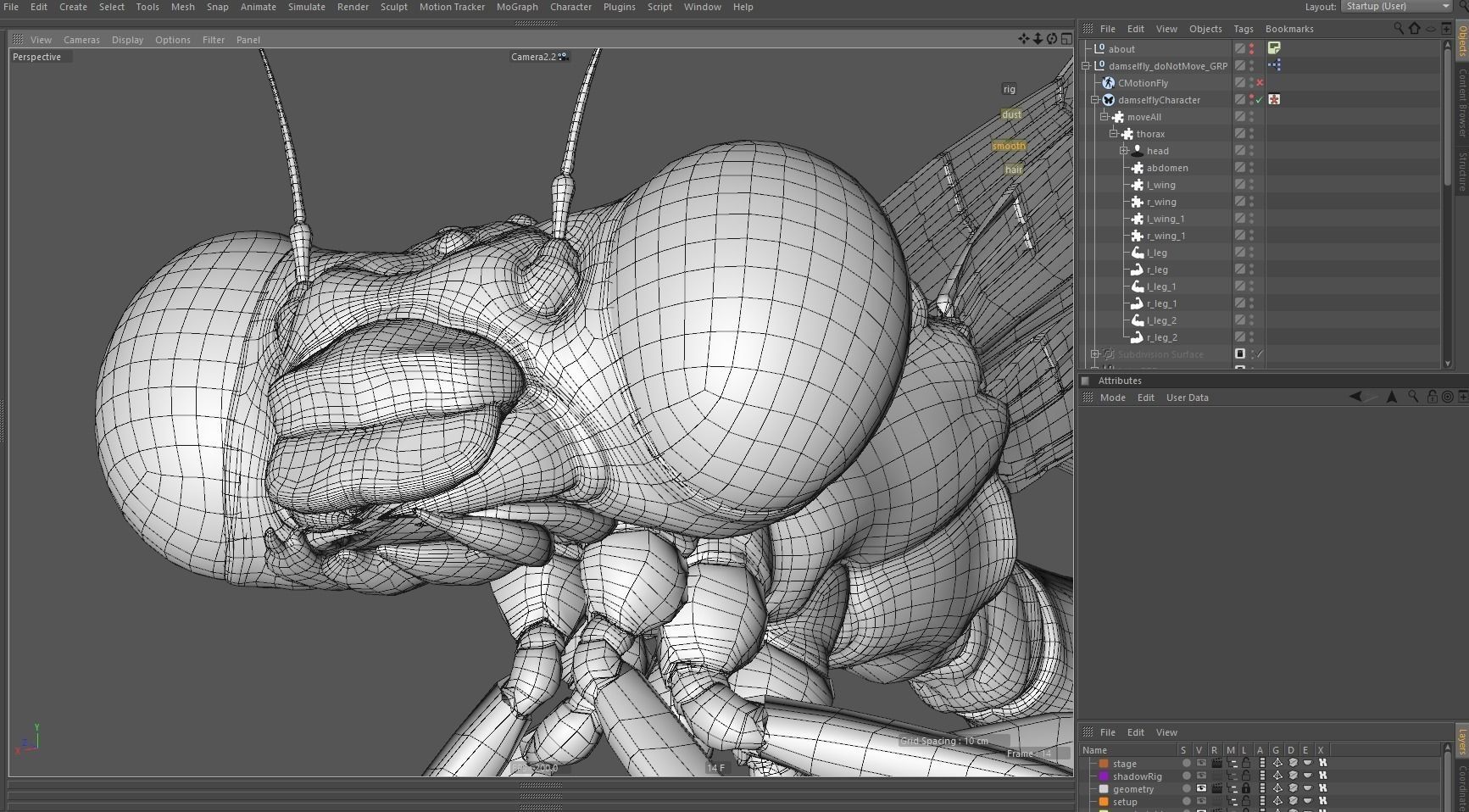Click the damselflyCharacter butterfly icon
1469x812 pixels.
point(1109,100)
